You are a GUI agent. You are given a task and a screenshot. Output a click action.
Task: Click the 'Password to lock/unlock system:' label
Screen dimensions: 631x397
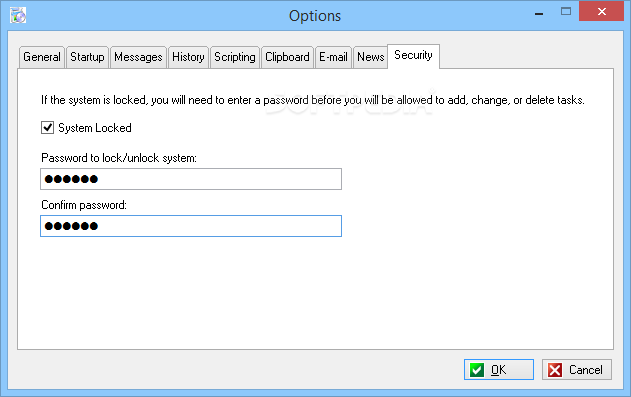[x=119, y=158]
